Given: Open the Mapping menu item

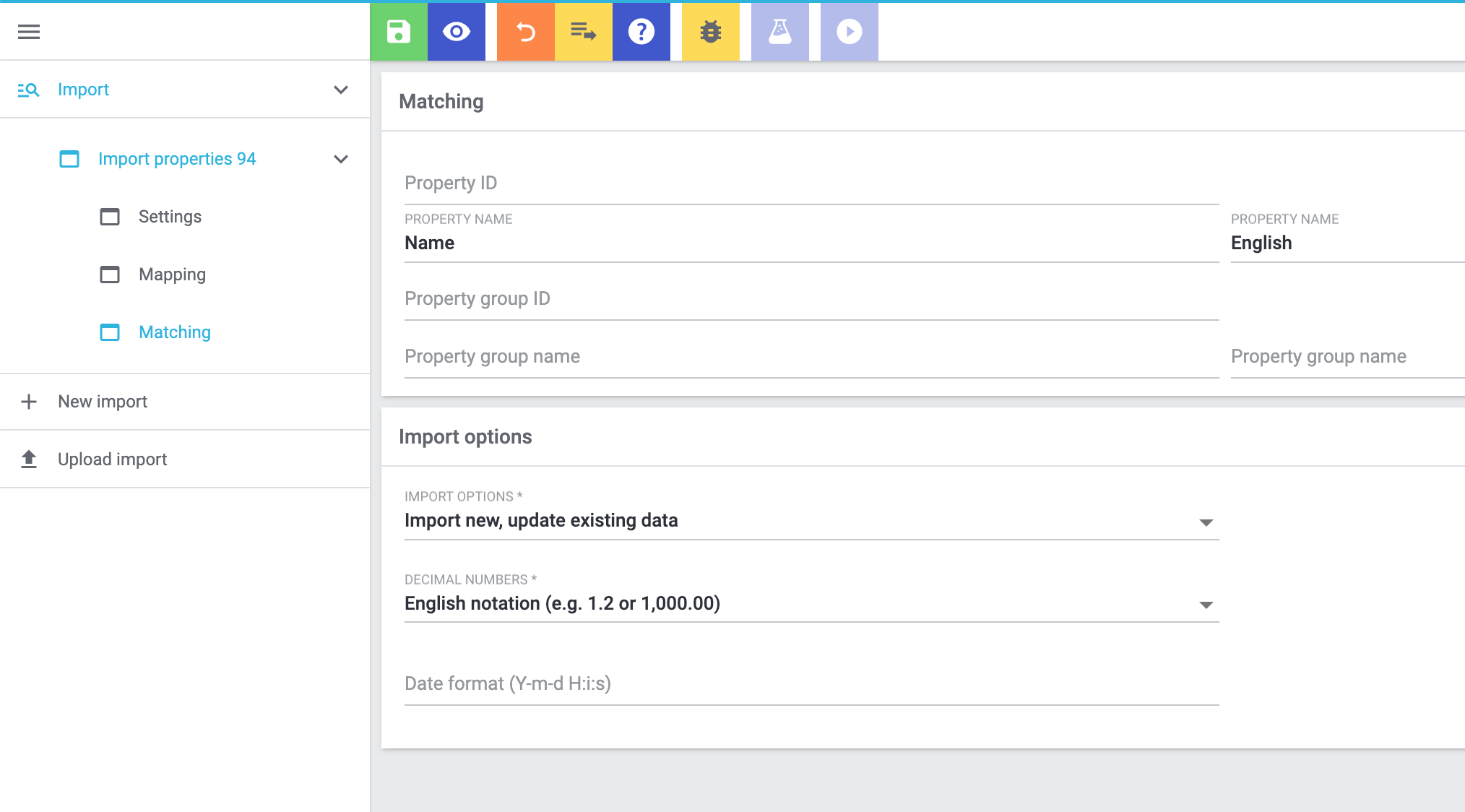Looking at the screenshot, I should [172, 275].
